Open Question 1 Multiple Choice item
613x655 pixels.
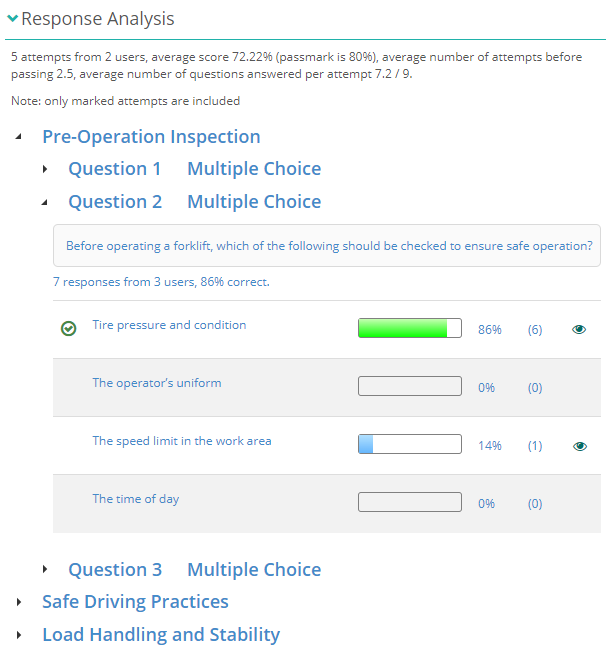194,169
